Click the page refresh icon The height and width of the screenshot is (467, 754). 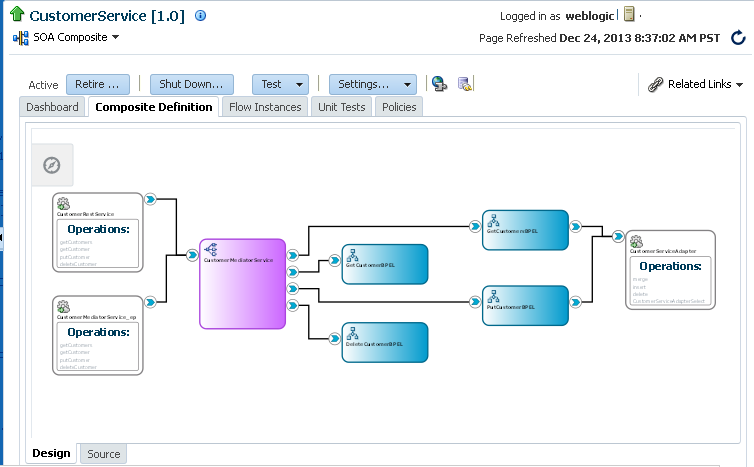738,38
